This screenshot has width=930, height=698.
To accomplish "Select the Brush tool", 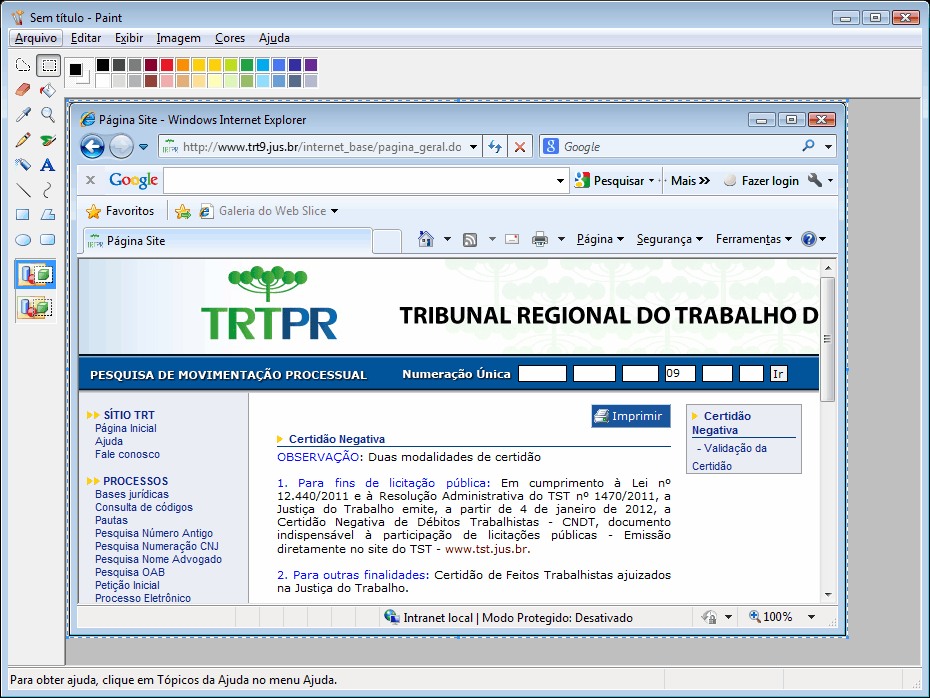I will (48, 140).
